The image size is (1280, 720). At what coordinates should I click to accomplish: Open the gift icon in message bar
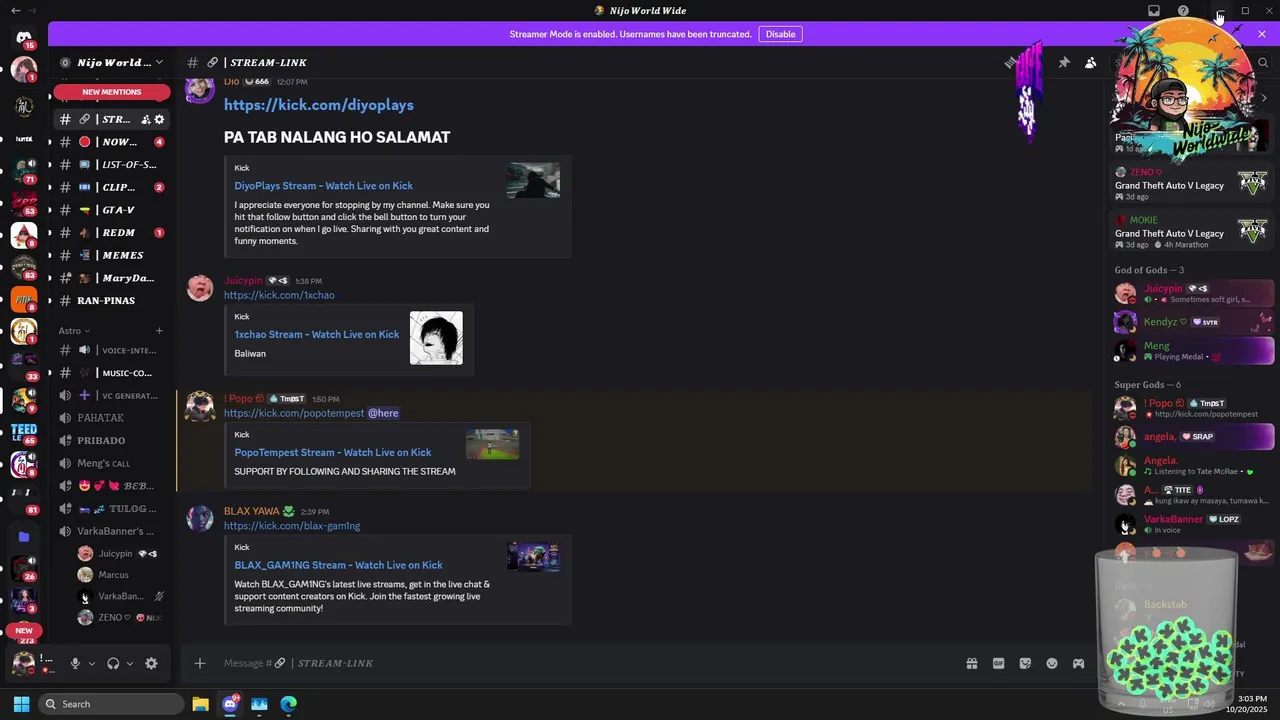coord(971,663)
